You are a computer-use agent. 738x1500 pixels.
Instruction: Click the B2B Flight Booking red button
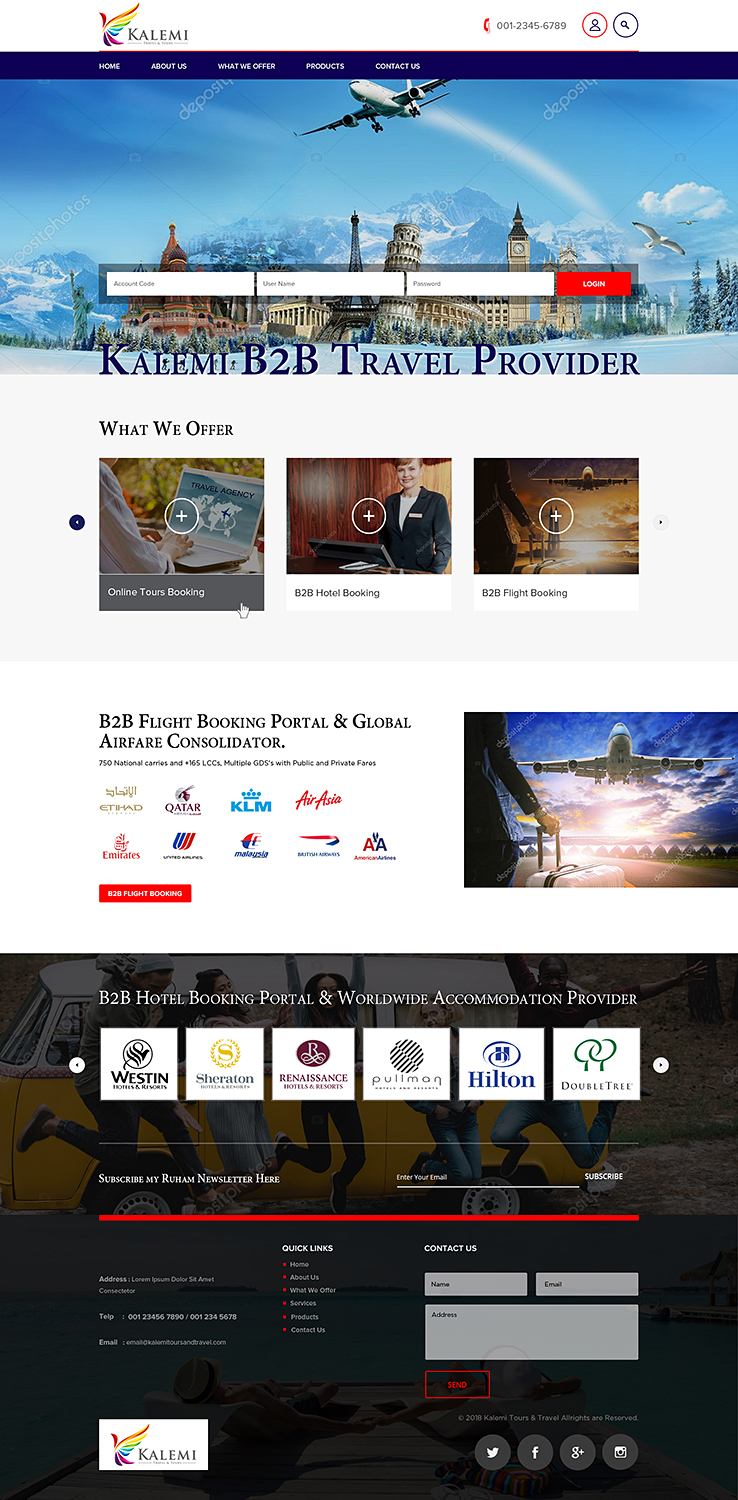[x=145, y=893]
